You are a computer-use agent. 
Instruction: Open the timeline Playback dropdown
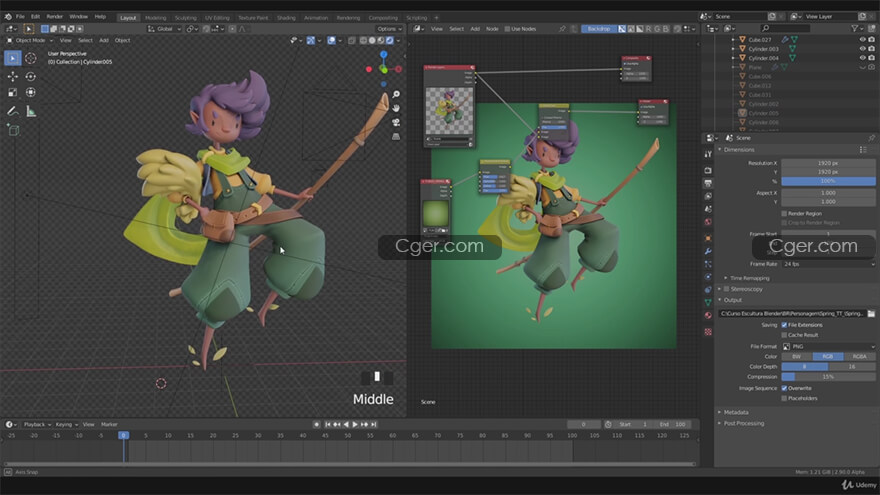tap(37, 425)
